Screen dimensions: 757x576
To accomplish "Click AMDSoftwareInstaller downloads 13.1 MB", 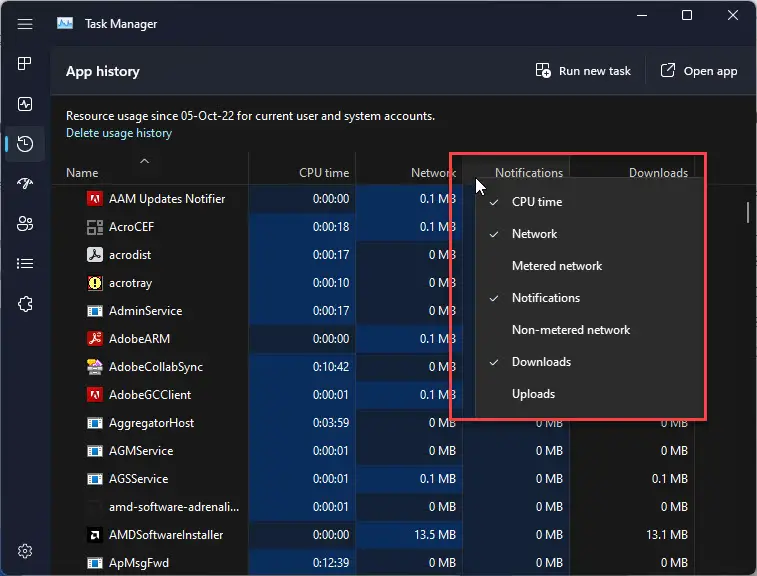I will pyautogui.click(x=667, y=535).
